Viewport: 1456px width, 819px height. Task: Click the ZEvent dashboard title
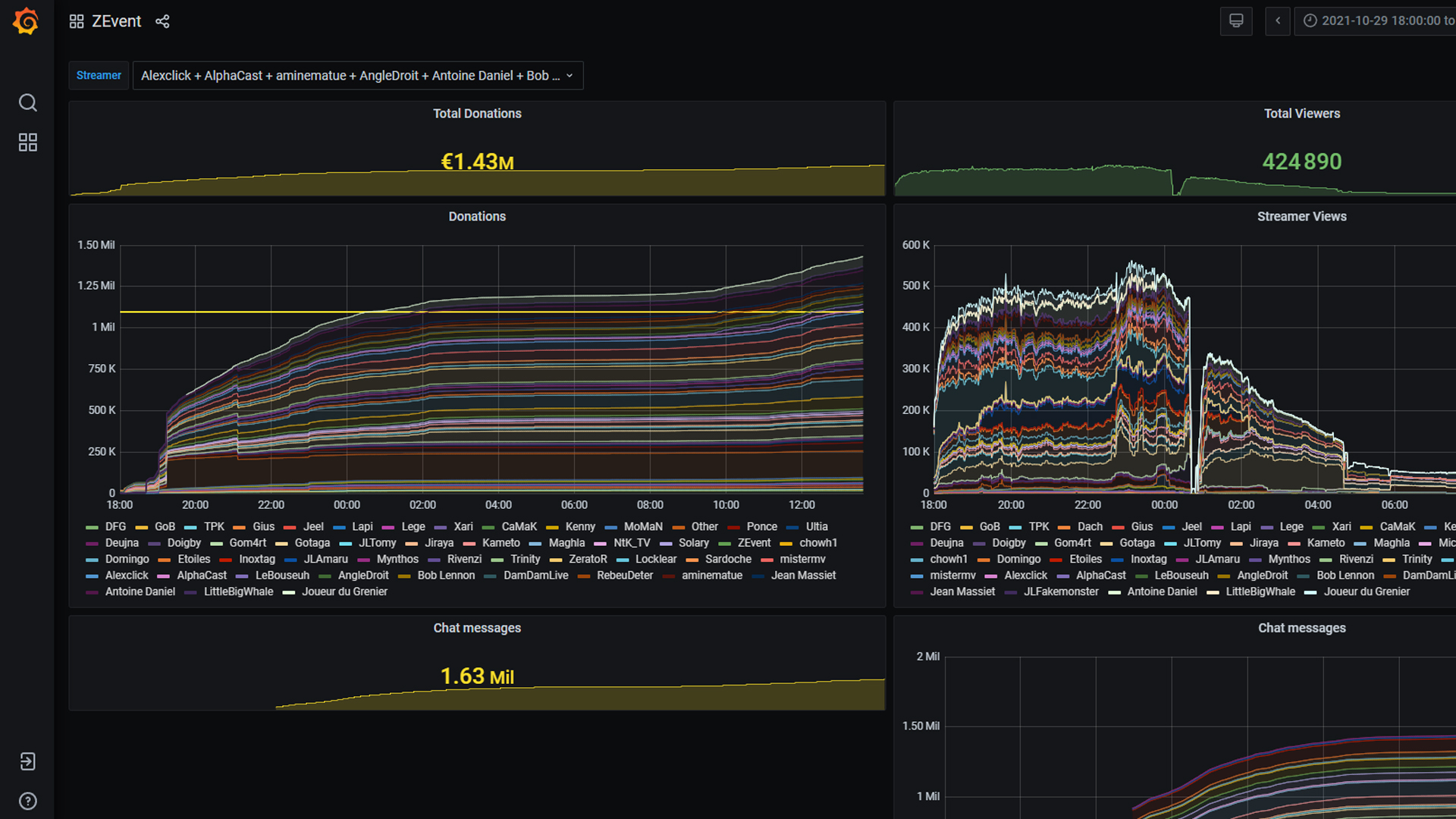[116, 21]
